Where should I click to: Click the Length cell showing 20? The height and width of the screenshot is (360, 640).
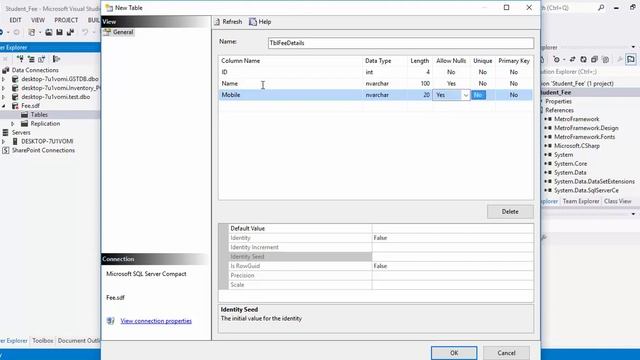click(x=420, y=95)
